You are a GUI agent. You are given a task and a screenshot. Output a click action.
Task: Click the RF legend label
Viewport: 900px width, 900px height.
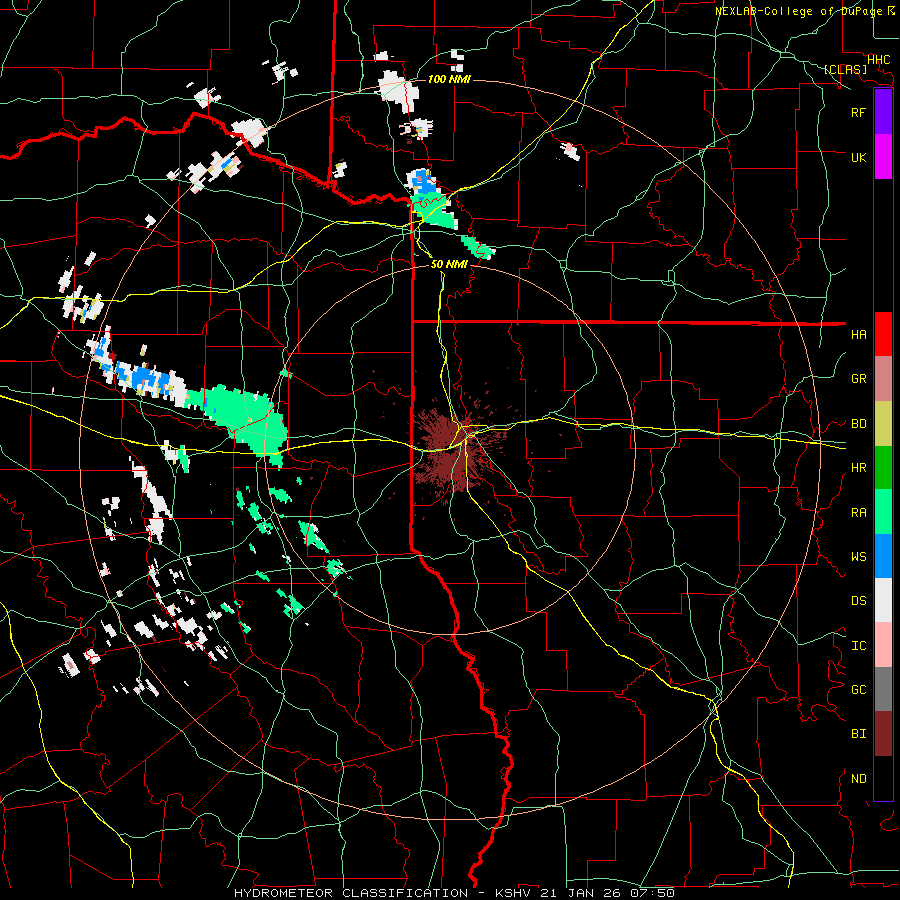point(858,112)
